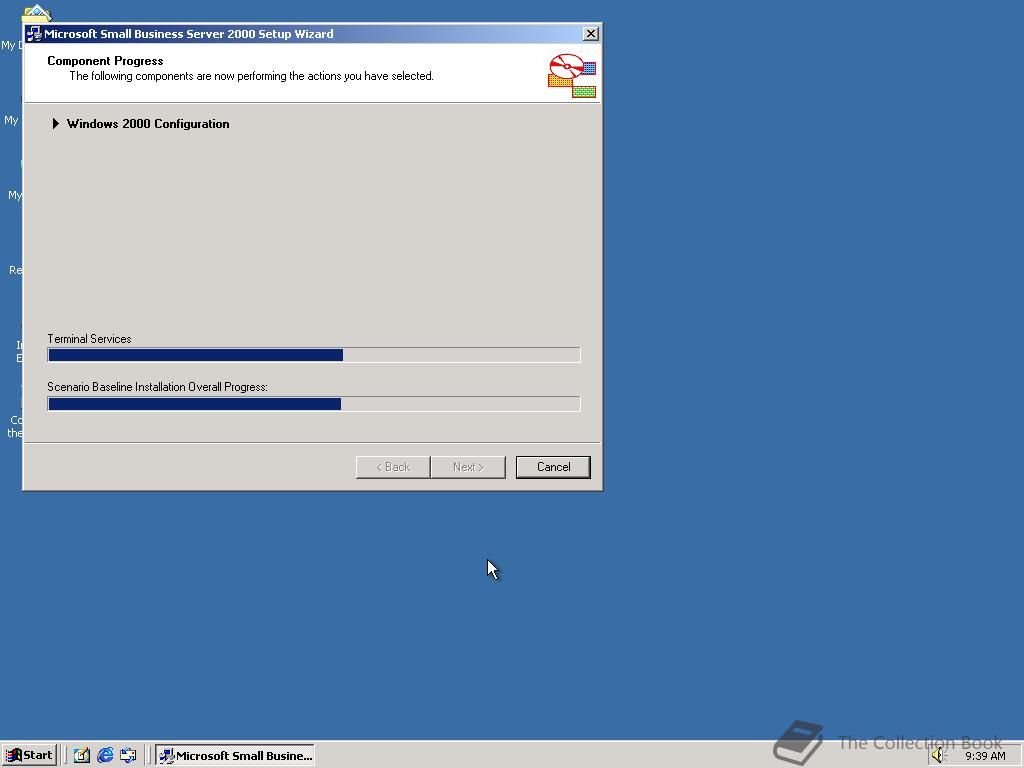Expand the Windows 2000 Configuration arrow
1024x768 pixels.
tap(56, 123)
